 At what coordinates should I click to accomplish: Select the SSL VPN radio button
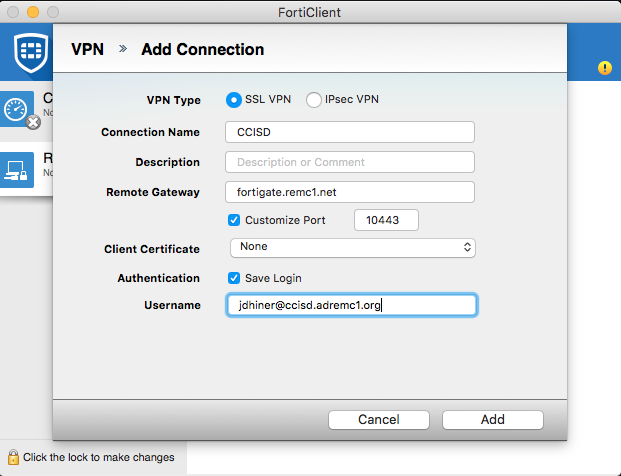point(234,100)
